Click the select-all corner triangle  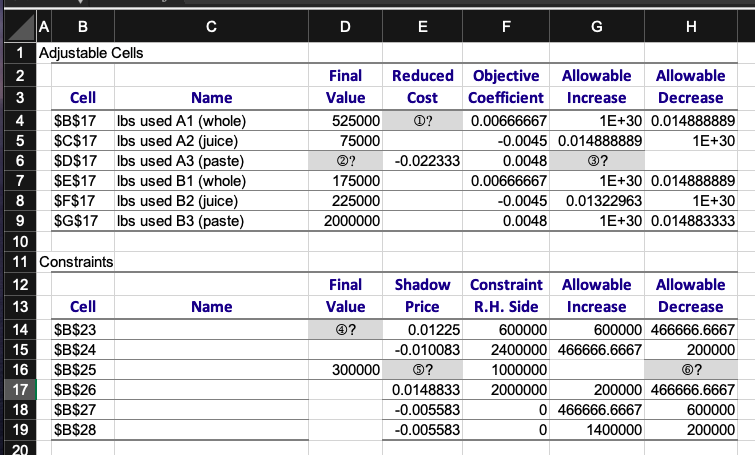coord(20,26)
